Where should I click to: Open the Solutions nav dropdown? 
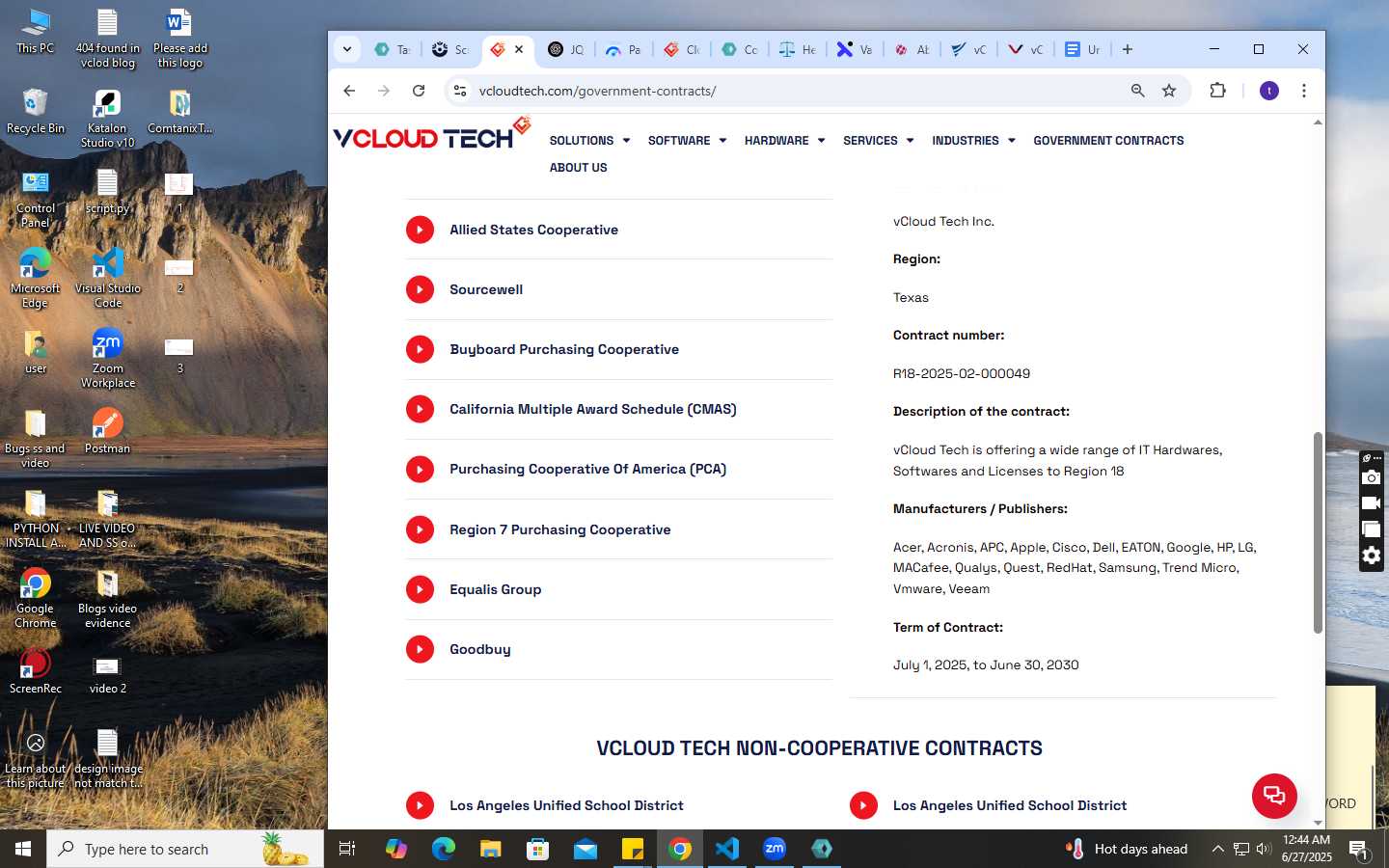[589, 141]
